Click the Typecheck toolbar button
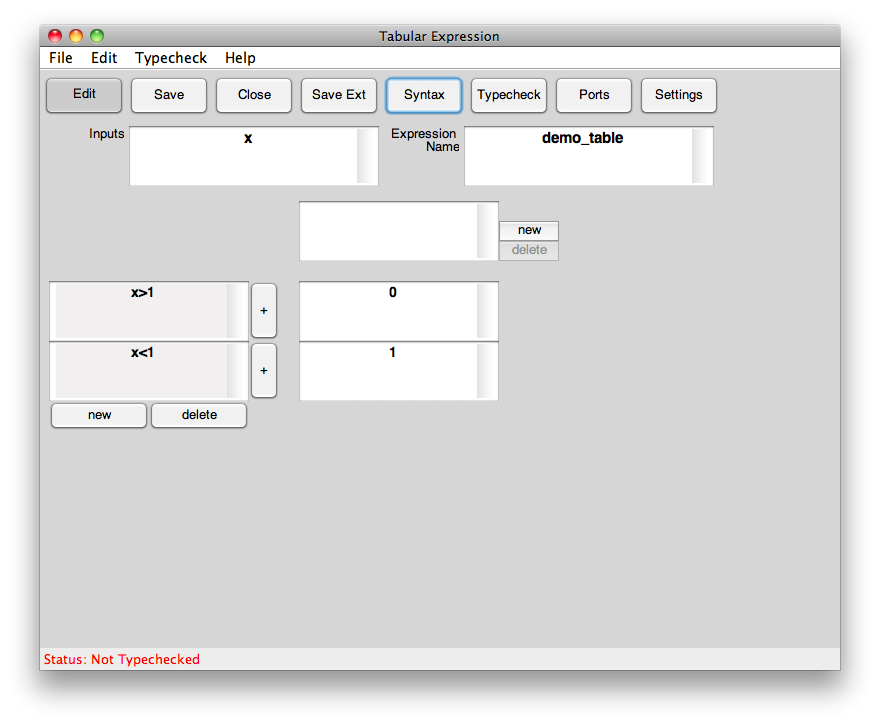The height and width of the screenshot is (725, 880). point(509,95)
